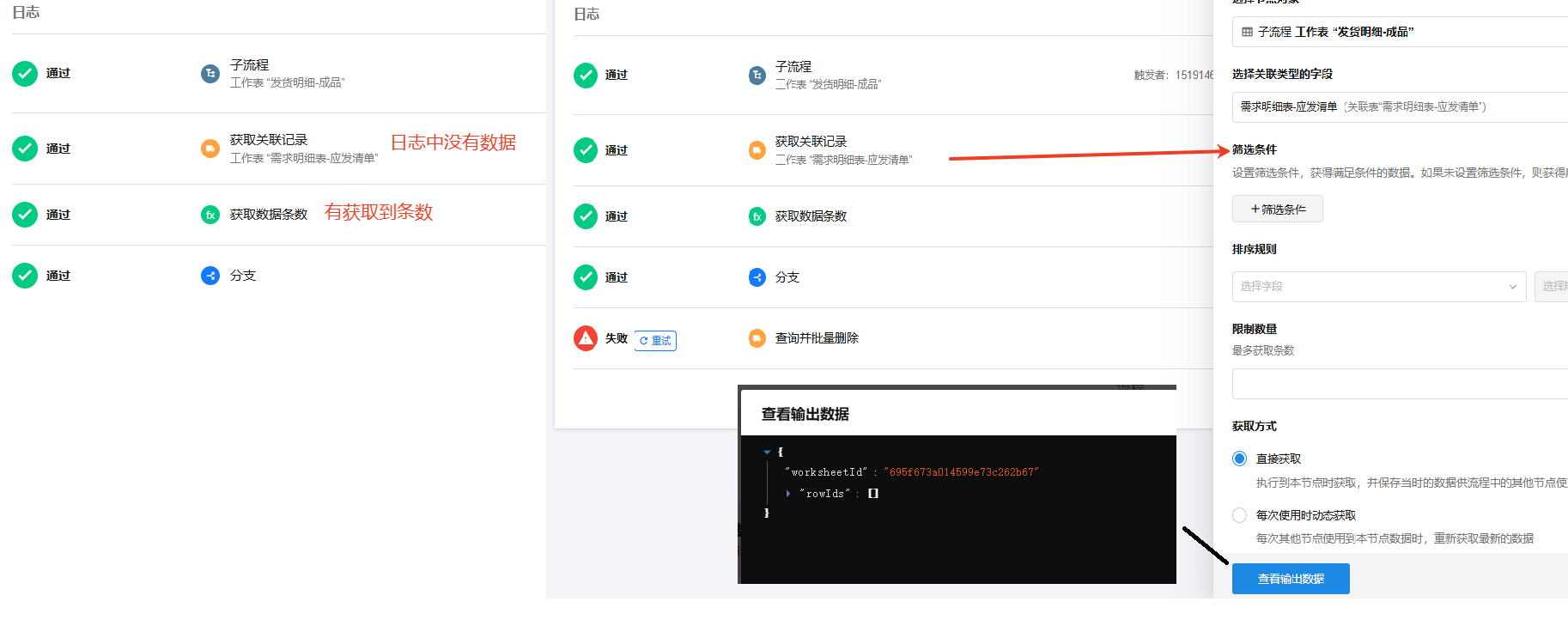Click the 筛选条件 section heading
The height and width of the screenshot is (638, 1568).
[1255, 149]
